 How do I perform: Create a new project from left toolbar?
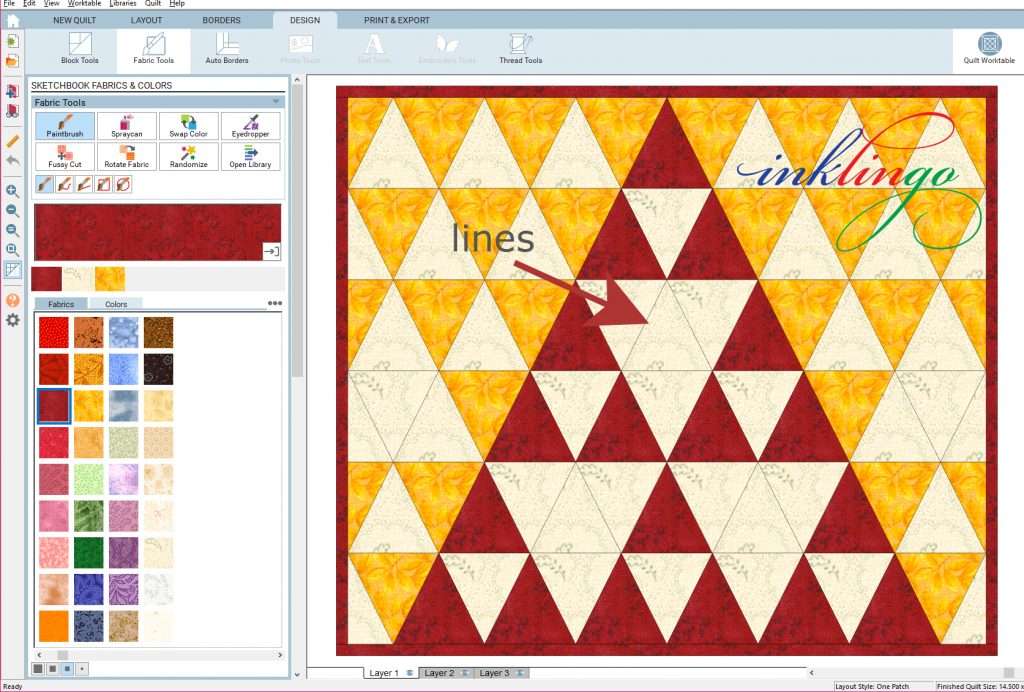click(12, 41)
